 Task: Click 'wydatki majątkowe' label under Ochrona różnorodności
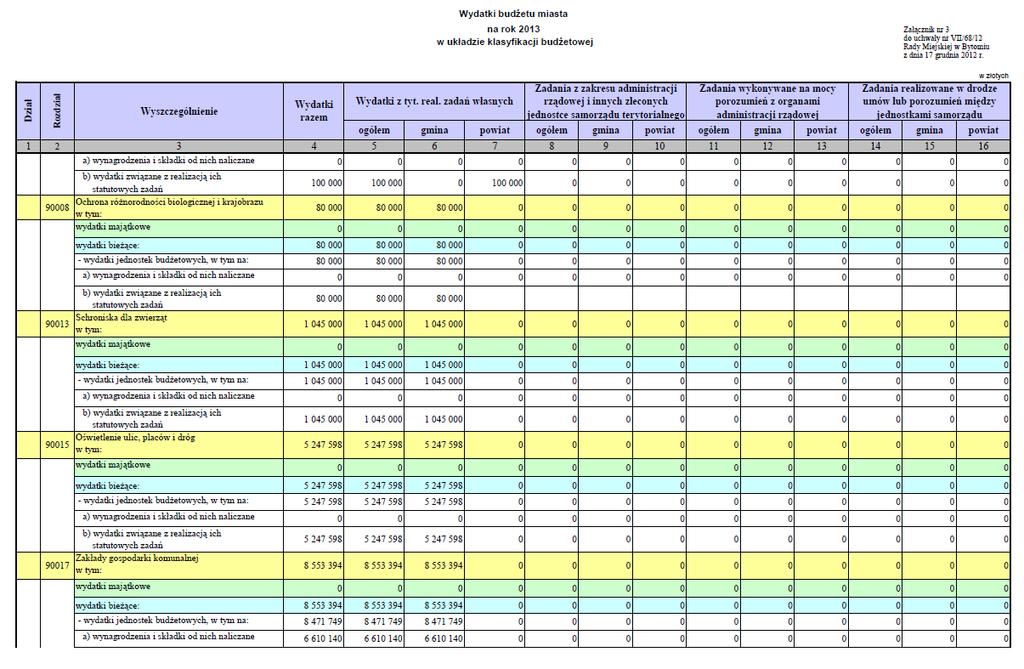click(113, 227)
